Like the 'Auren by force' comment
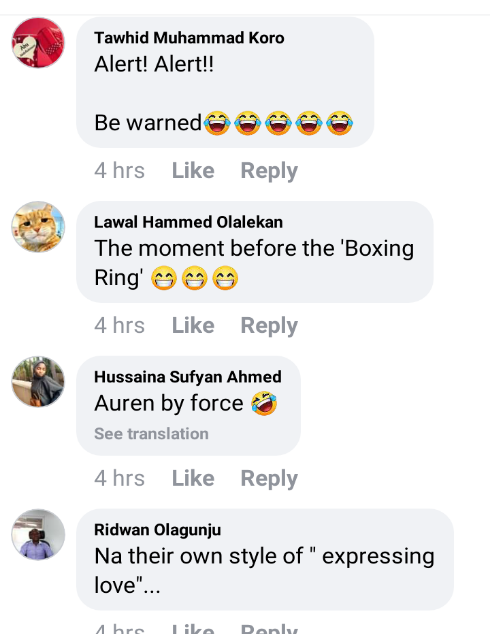The width and height of the screenshot is (490, 634). pyautogui.click(x=193, y=478)
